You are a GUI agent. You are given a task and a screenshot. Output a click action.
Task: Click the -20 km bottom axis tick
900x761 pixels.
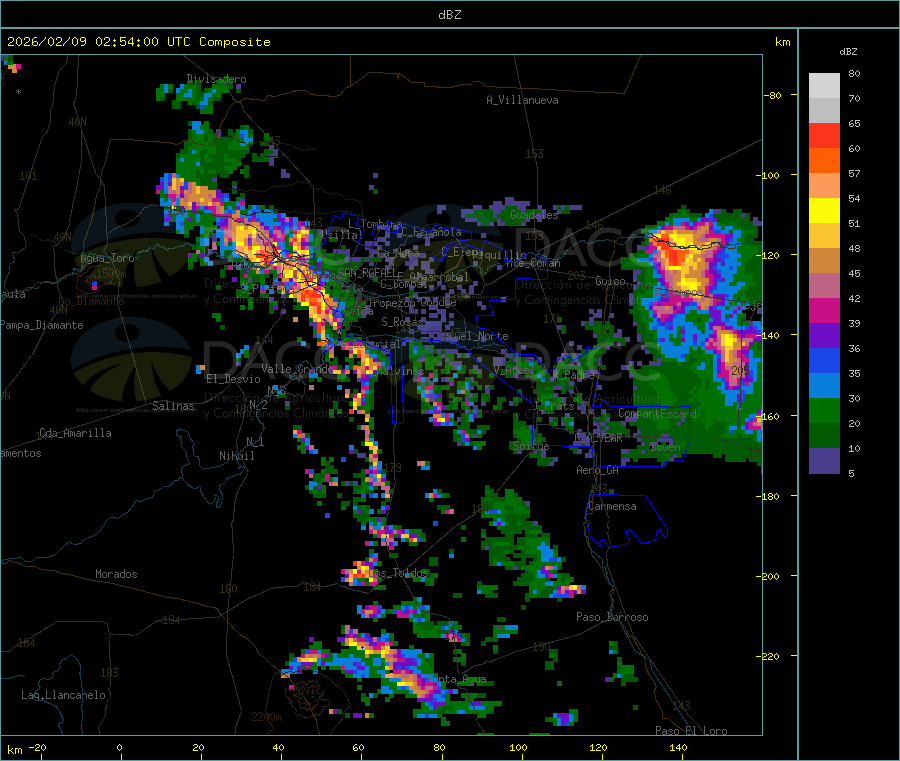pyautogui.click(x=37, y=747)
